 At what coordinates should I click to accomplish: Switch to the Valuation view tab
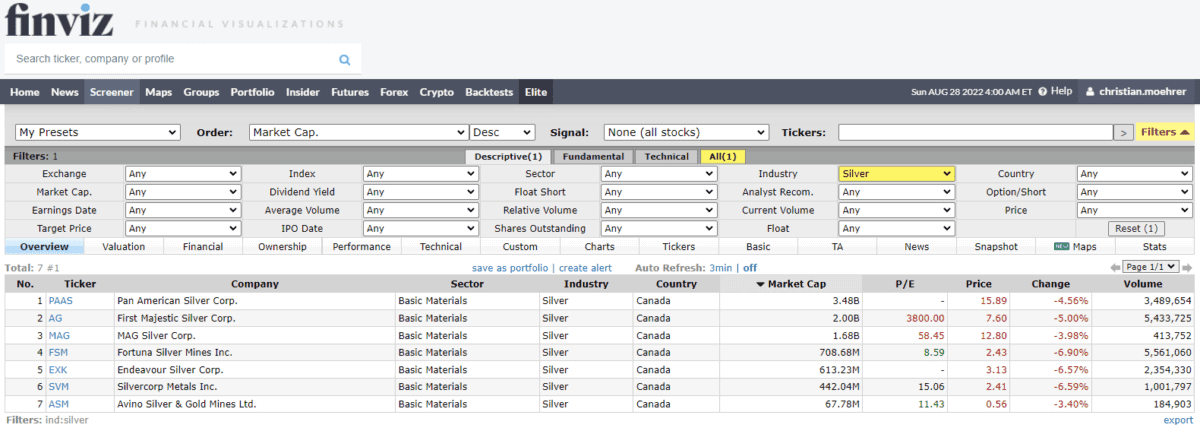124,246
